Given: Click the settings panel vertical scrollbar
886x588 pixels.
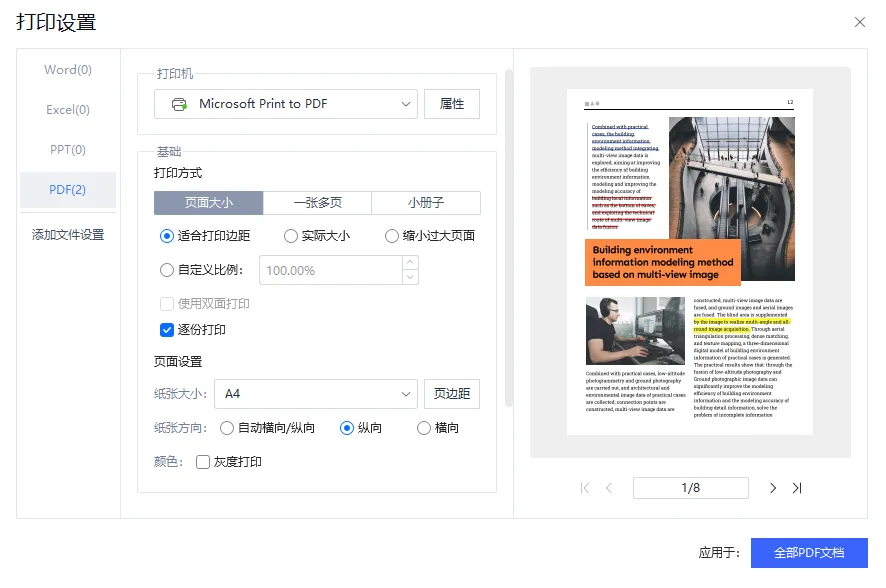Looking at the screenshot, I should pyautogui.click(x=509, y=237).
